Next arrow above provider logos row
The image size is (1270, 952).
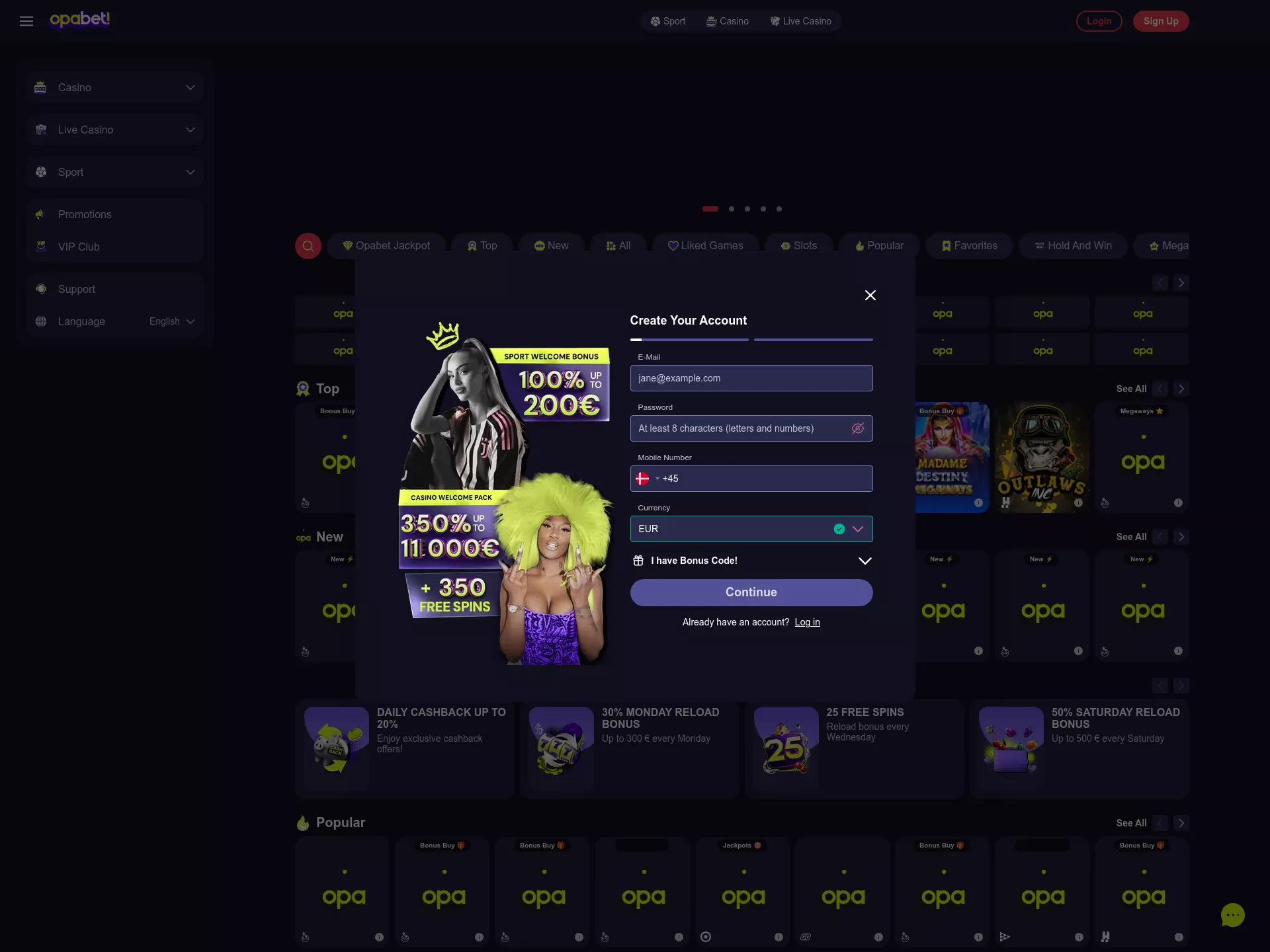1181,283
